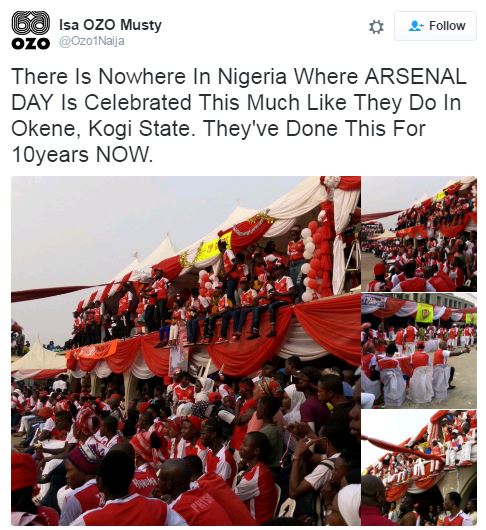486x530 pixels.
Task: Click the yellow flag in the middle-right photo
Action: (x=424, y=313)
